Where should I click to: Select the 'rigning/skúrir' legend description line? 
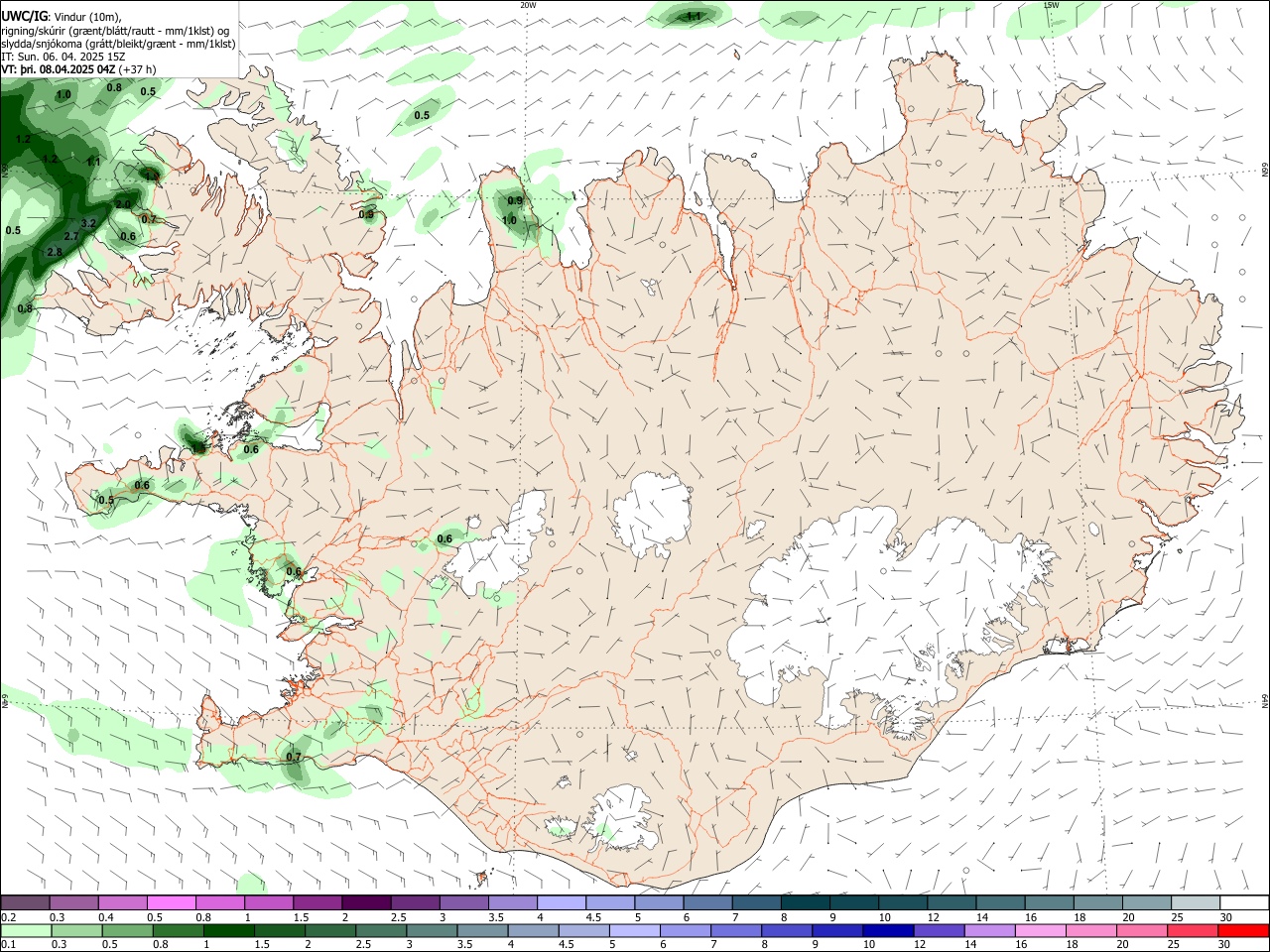coord(114,31)
